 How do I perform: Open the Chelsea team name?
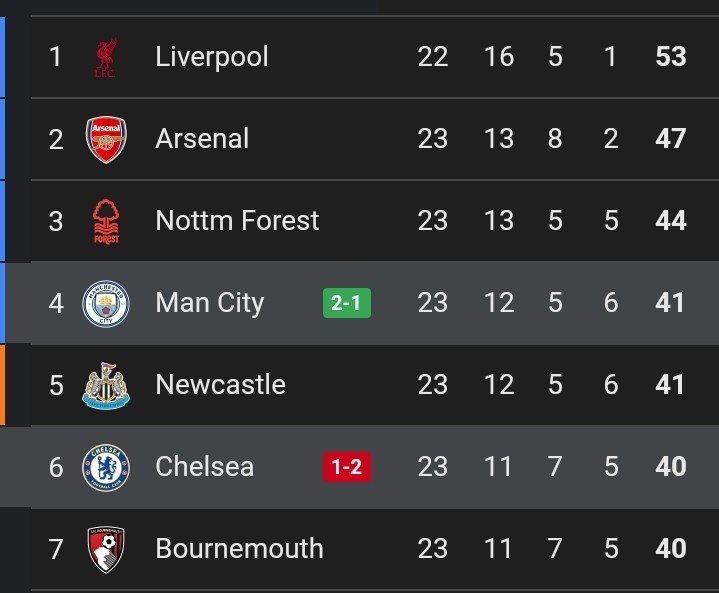[x=205, y=466]
